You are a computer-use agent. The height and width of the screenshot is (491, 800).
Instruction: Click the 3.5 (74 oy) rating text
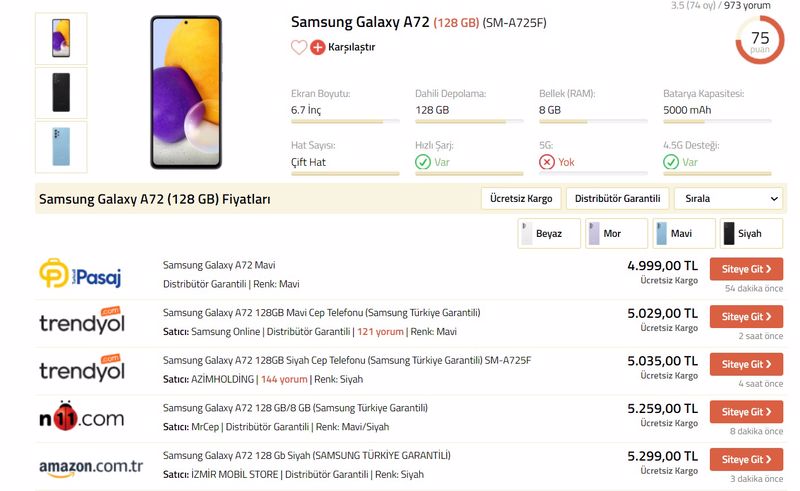tap(693, 6)
